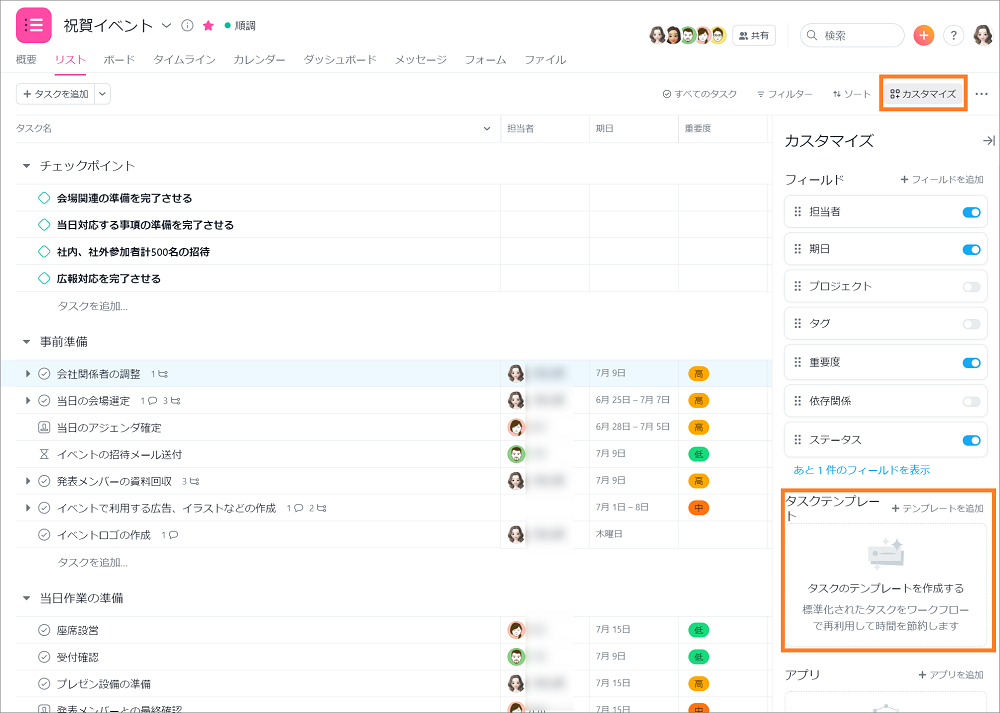Collapse the 事前準備 section
The height and width of the screenshot is (713, 1000).
(26, 342)
